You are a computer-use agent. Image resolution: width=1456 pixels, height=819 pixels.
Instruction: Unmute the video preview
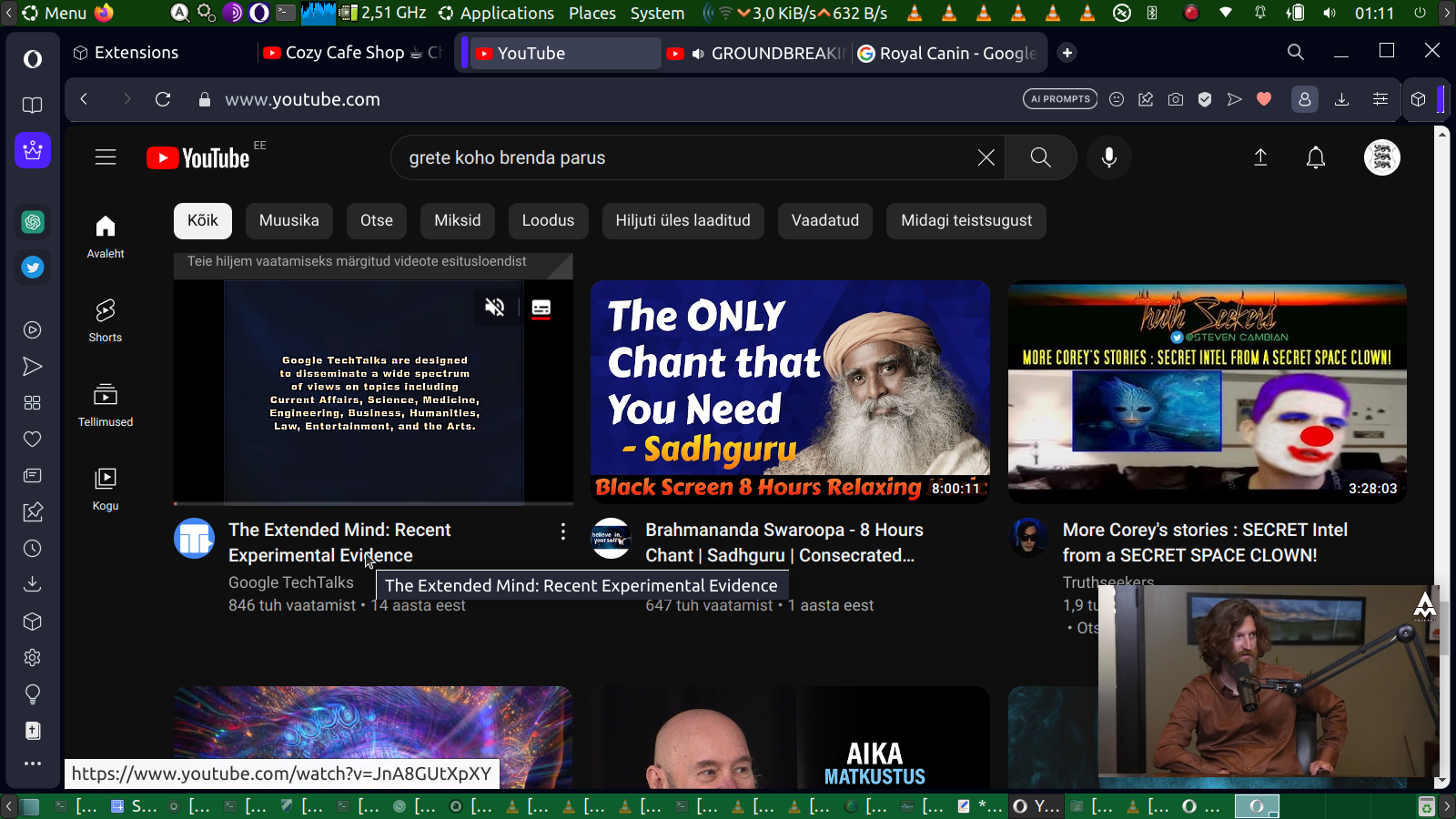coord(495,308)
